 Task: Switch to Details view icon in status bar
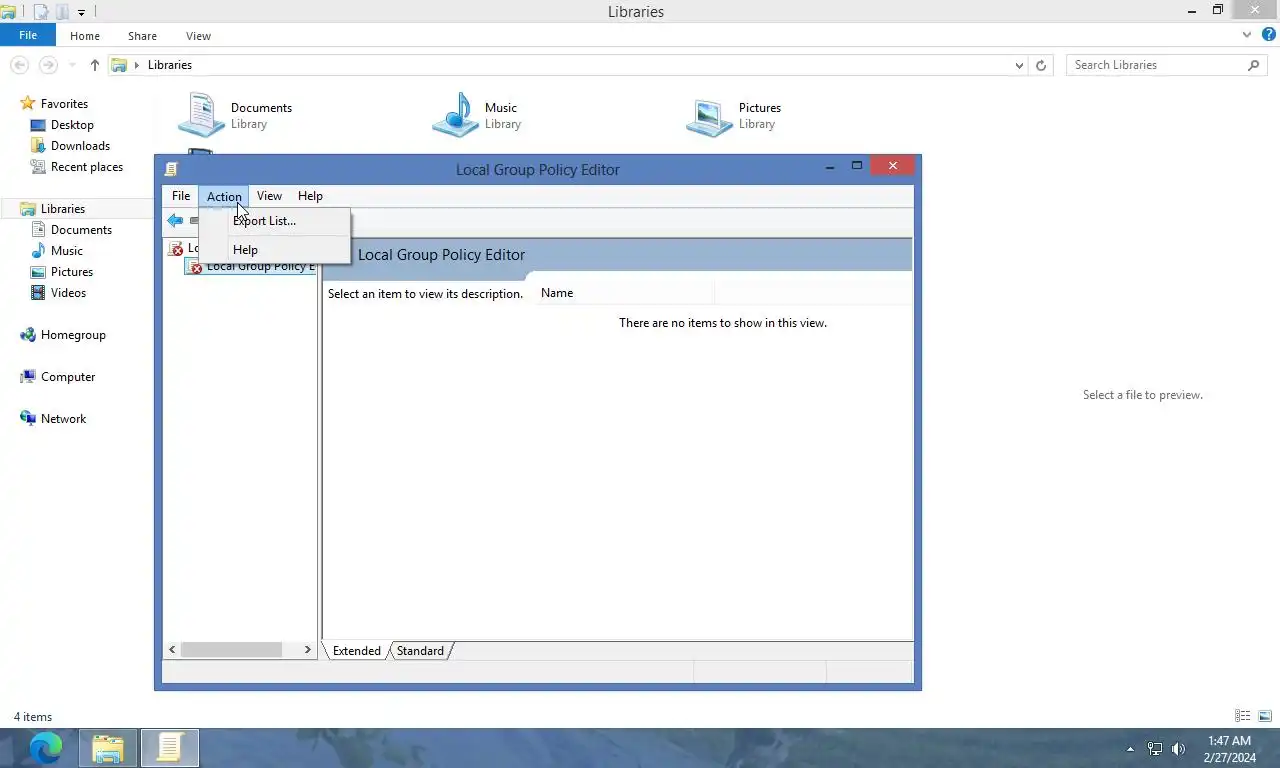pos(1243,716)
